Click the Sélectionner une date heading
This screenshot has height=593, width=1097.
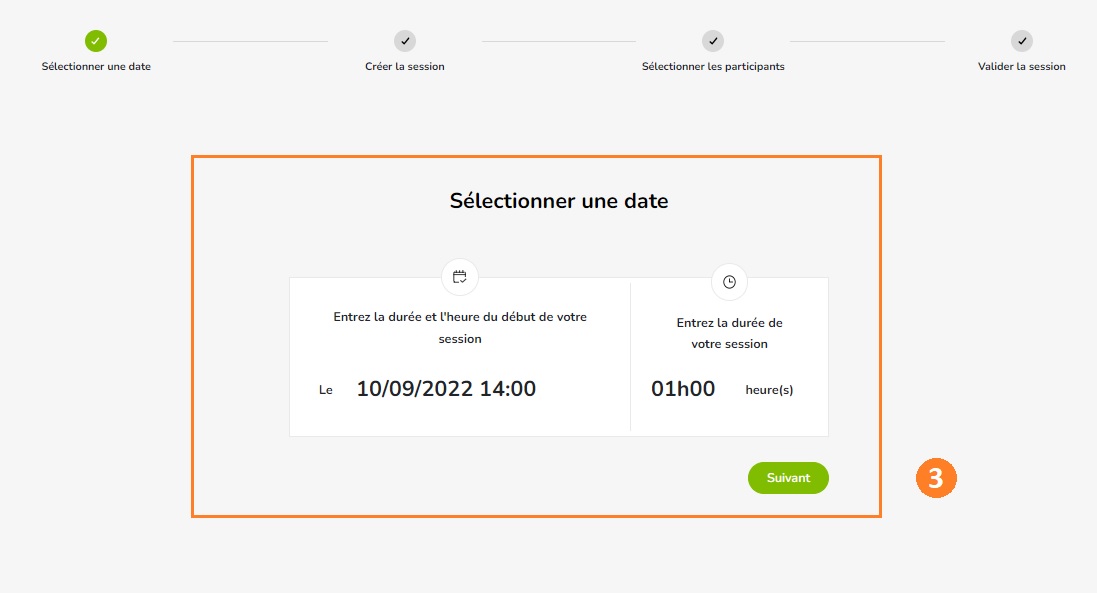(559, 201)
